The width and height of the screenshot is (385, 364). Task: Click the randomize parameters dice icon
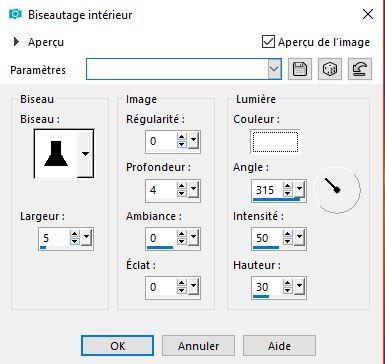pyautogui.click(x=330, y=69)
